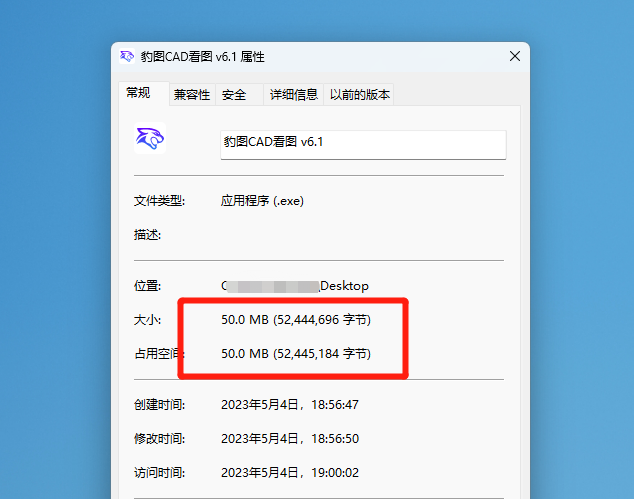The image size is (634, 499).
Task: Select accessed time 19:00:02 value
Action: coord(290,472)
